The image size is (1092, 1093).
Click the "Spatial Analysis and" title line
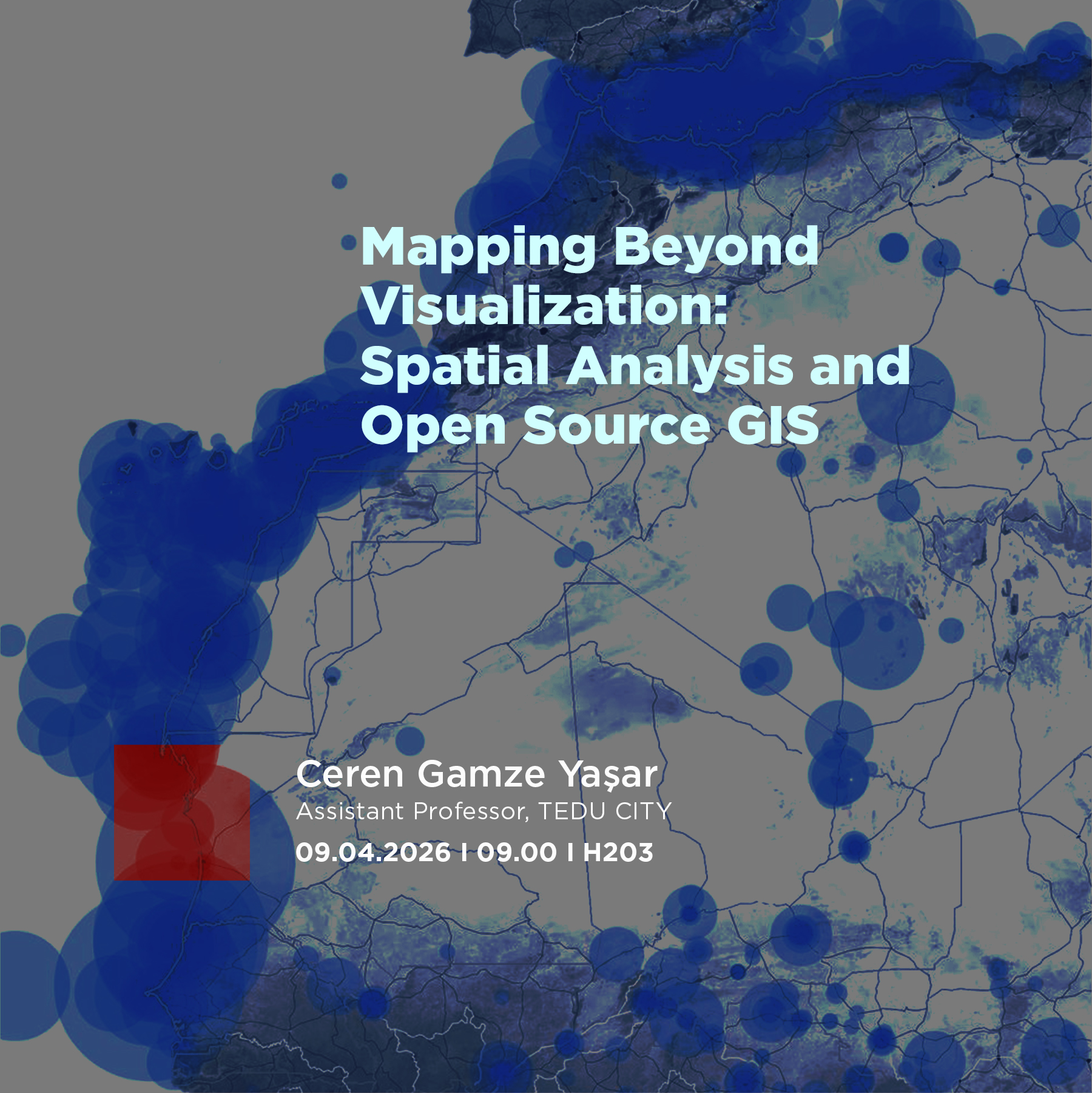tap(635, 366)
